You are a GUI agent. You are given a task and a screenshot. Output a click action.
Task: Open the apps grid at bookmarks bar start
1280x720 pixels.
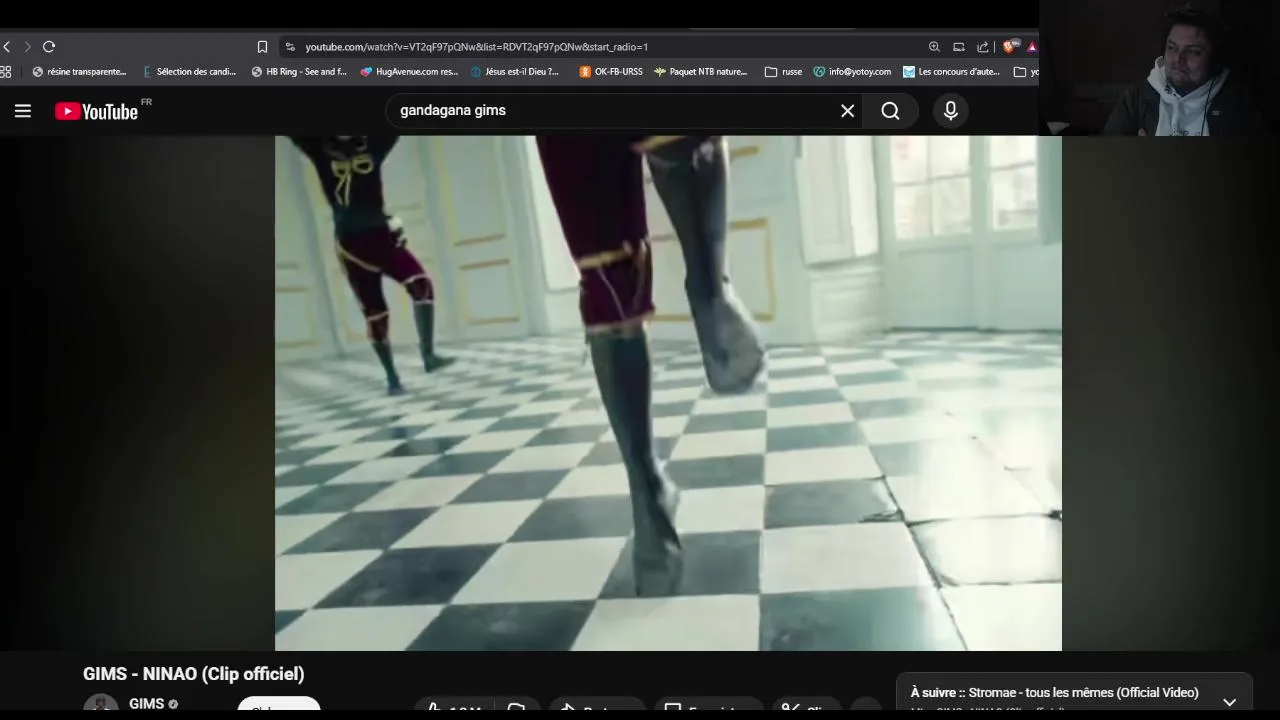click(6, 72)
